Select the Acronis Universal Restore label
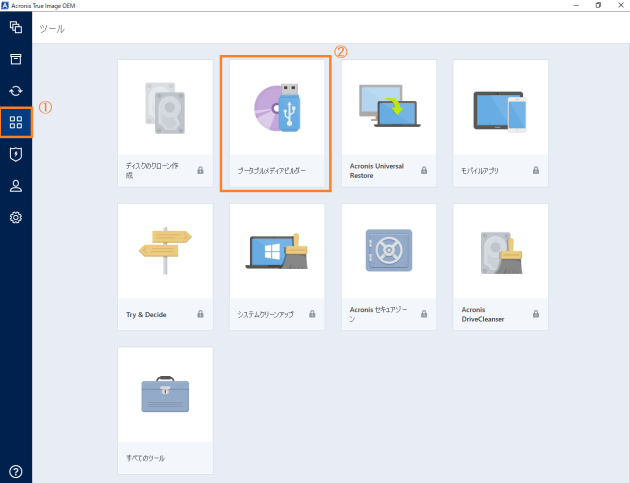Image resolution: width=630 pixels, height=483 pixels. click(376, 171)
